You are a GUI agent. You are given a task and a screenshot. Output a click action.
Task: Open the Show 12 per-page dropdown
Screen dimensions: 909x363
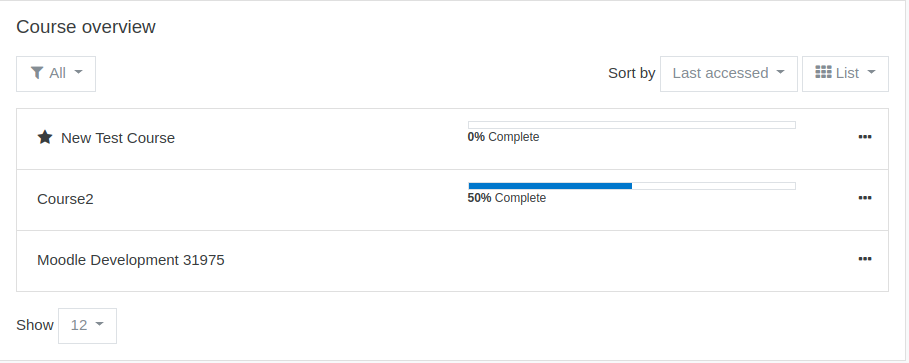coord(87,326)
